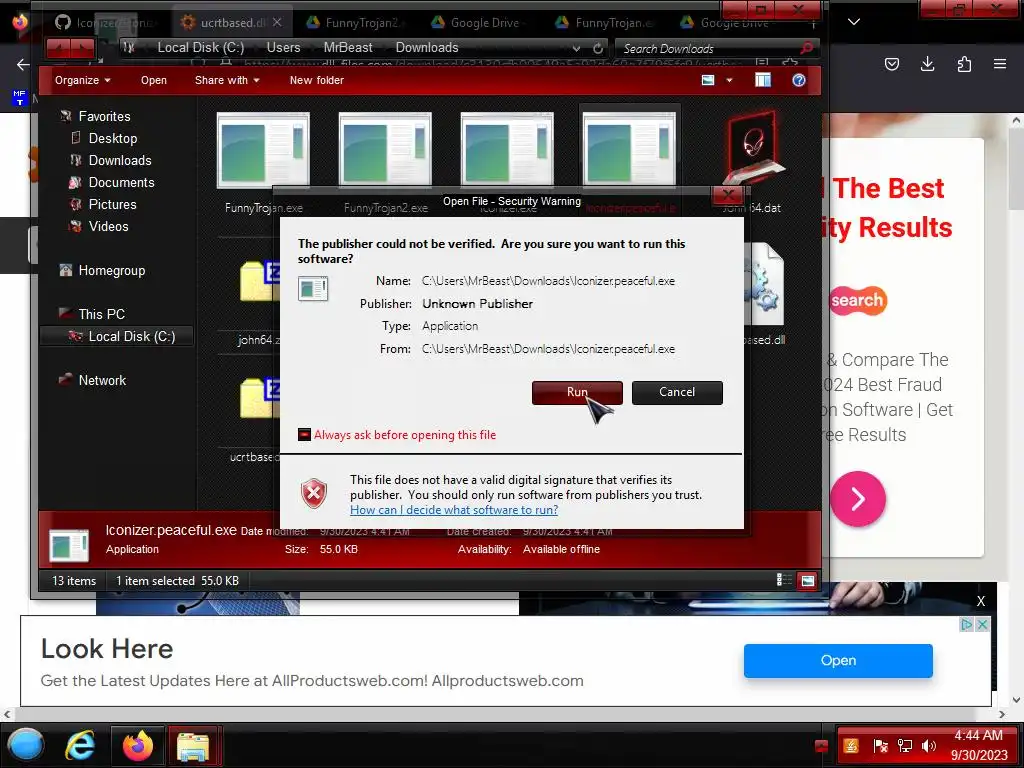Click the orange search button in ad

(857, 300)
